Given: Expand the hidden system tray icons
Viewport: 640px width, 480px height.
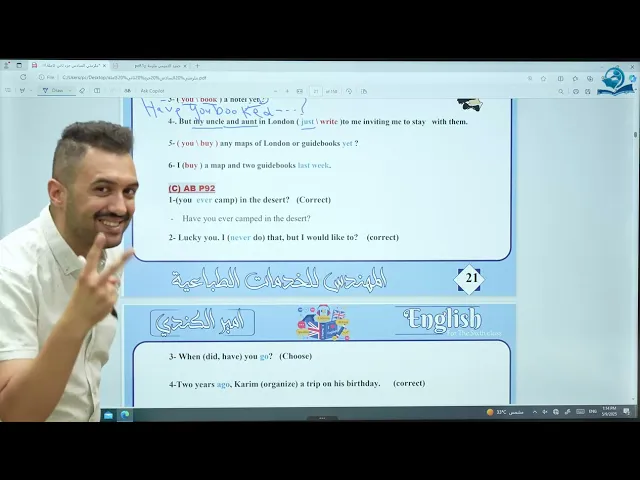Looking at the screenshot, I should [x=535, y=412].
